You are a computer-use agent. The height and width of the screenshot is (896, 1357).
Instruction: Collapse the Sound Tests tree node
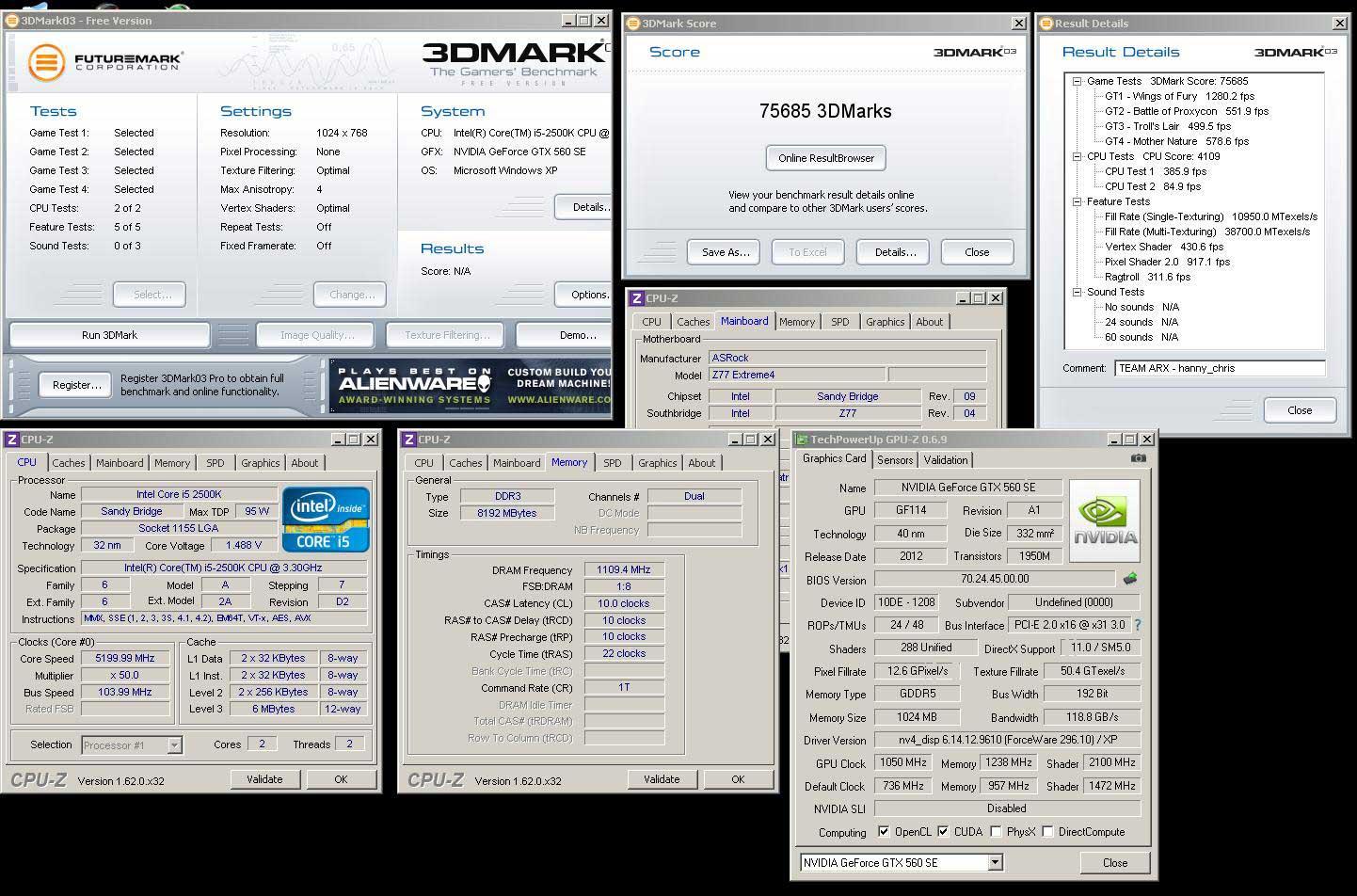coord(1078,292)
